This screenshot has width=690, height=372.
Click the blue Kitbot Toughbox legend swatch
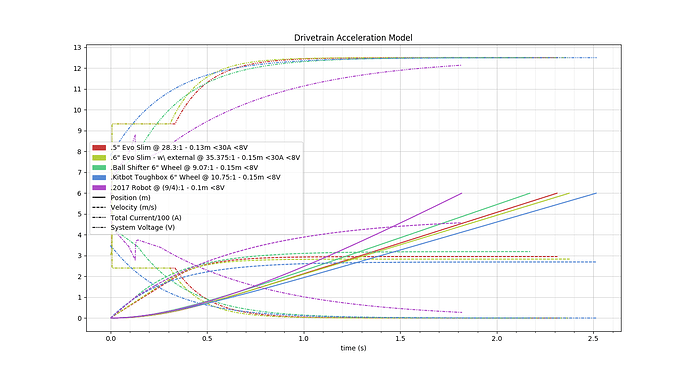tap(99, 177)
